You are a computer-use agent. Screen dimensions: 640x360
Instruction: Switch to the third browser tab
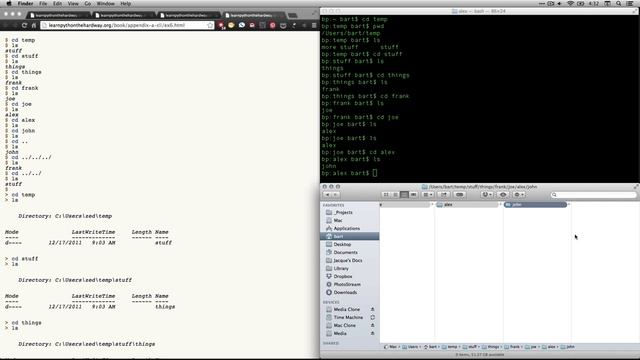pos(188,15)
